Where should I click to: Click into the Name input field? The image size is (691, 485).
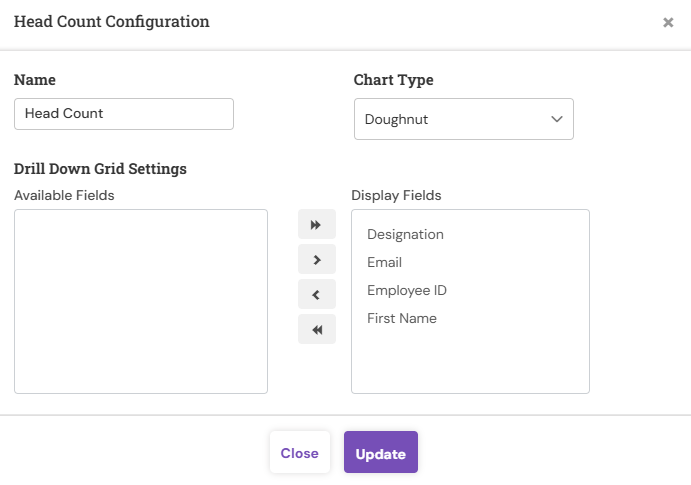124,114
